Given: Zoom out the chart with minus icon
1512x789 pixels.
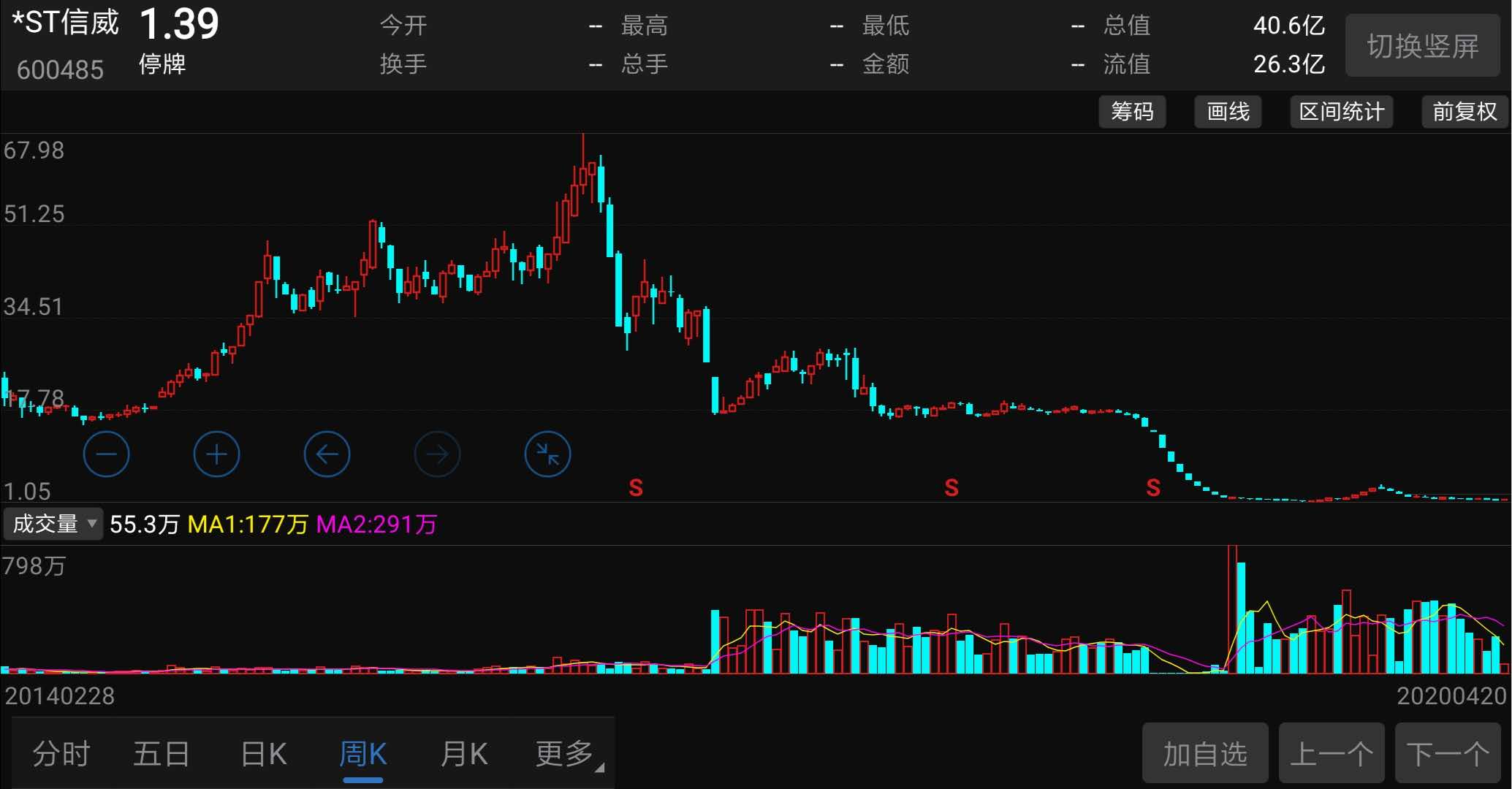Looking at the screenshot, I should point(107,454).
